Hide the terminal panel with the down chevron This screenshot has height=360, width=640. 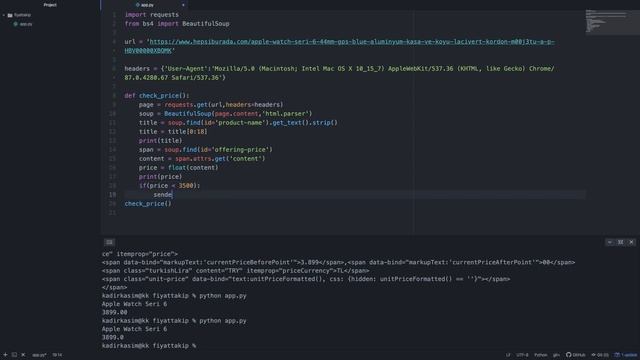point(609,242)
